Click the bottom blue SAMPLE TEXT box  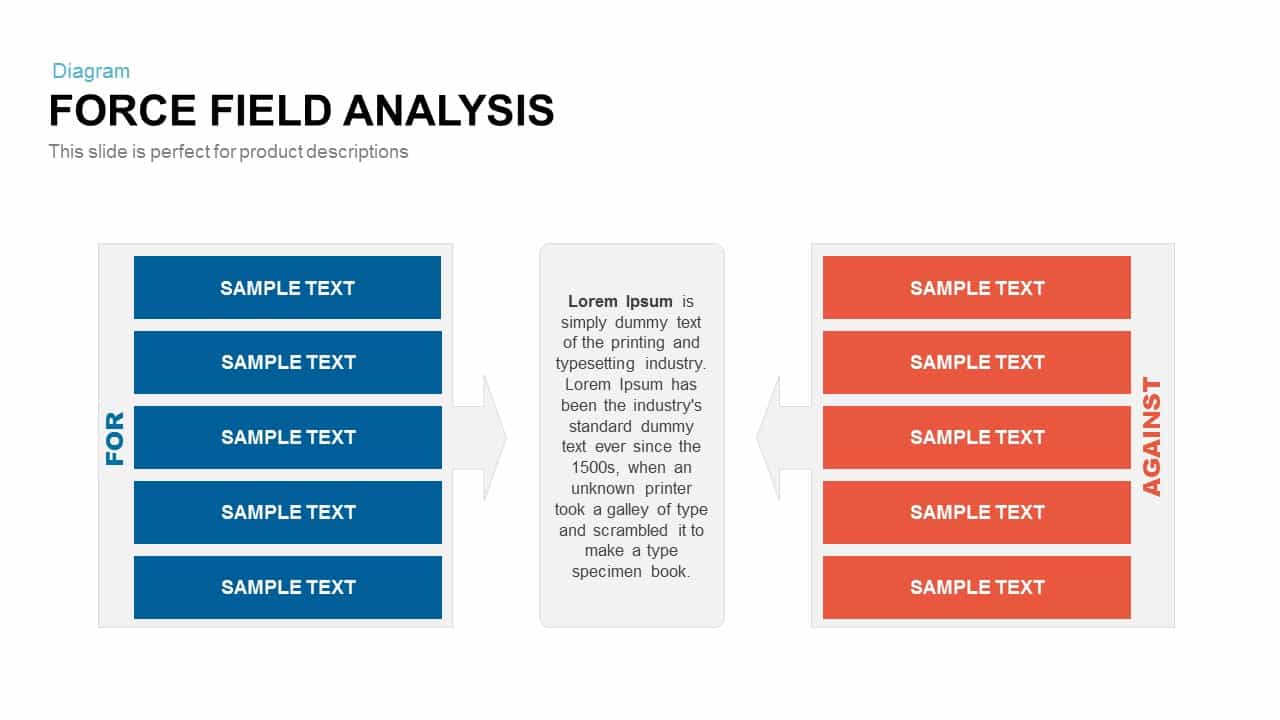[x=287, y=587]
